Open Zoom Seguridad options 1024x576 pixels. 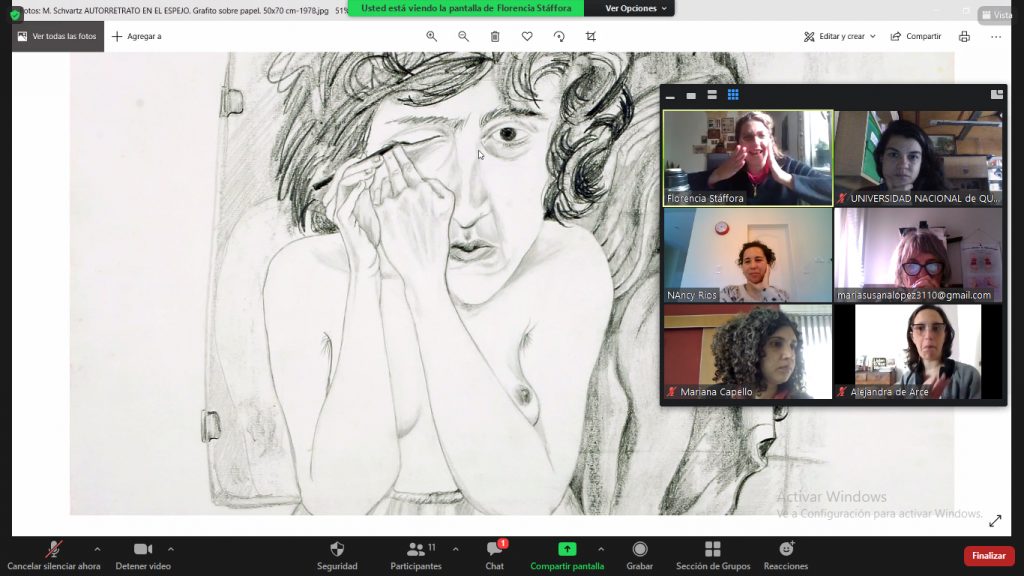(x=337, y=555)
